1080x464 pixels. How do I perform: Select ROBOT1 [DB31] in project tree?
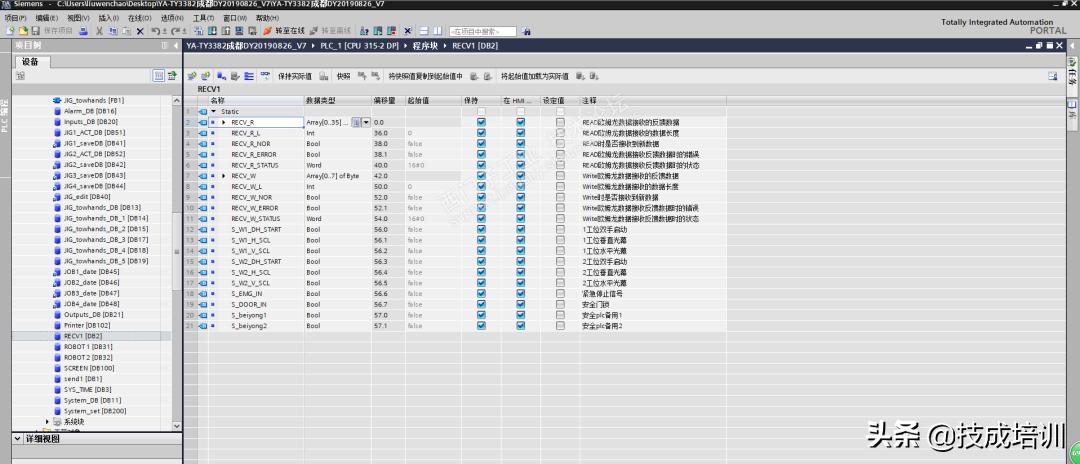[x=88, y=347]
